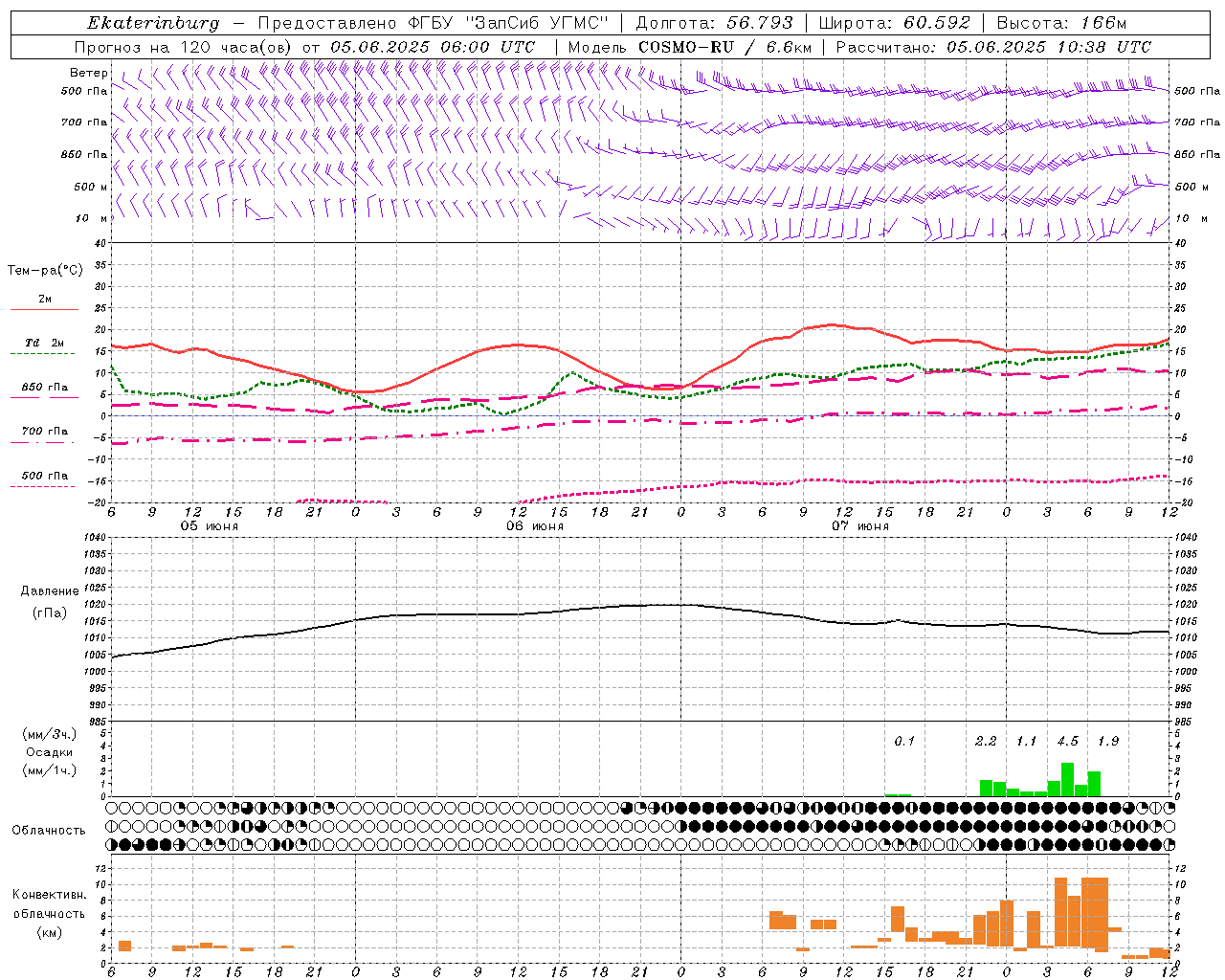The height and width of the screenshot is (980, 1225).
Task: Select the forecast start time '05.06.2025 06:00 UTC'
Action: (433, 47)
